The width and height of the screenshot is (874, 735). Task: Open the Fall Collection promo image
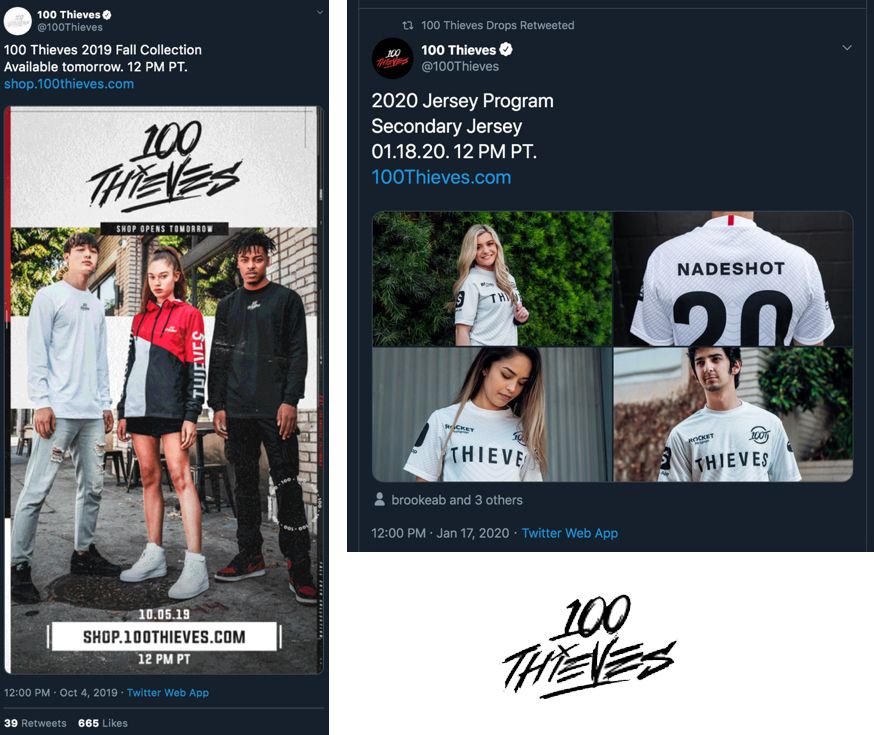[x=164, y=390]
